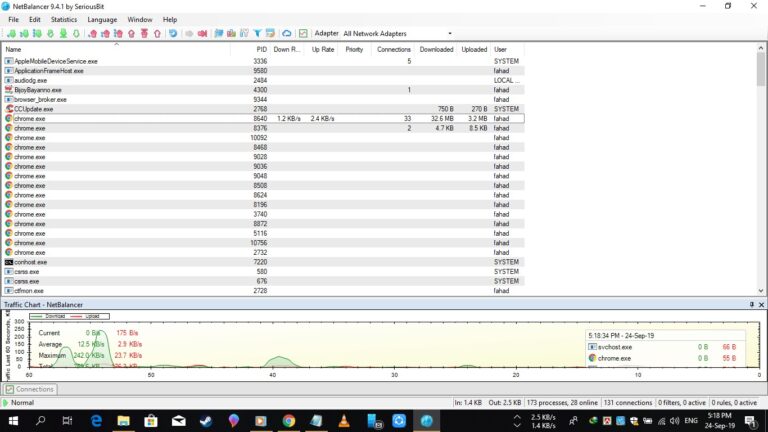Open the cloud sync toolbar icon
This screenshot has height=432, width=768.
pos(287,33)
